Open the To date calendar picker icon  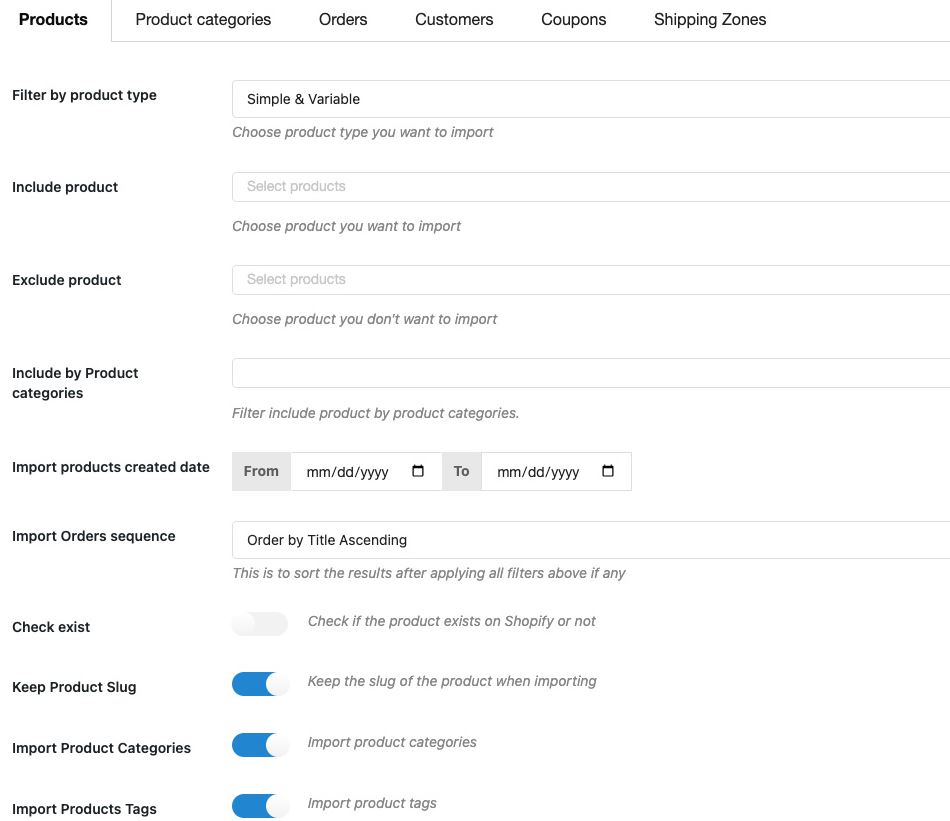click(x=608, y=471)
